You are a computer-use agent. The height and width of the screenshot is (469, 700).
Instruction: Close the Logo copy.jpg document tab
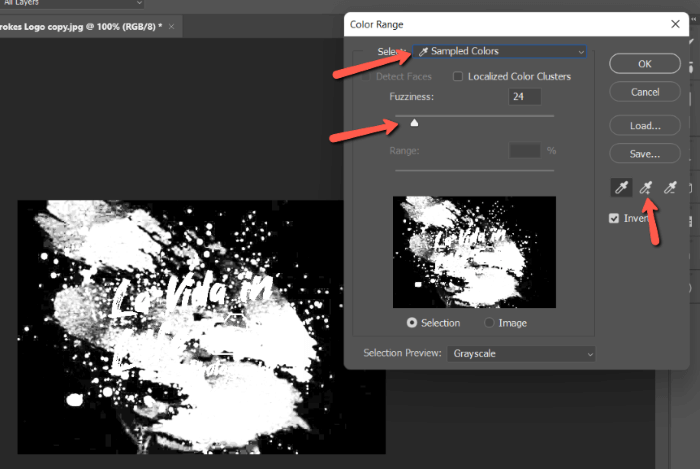point(170,24)
